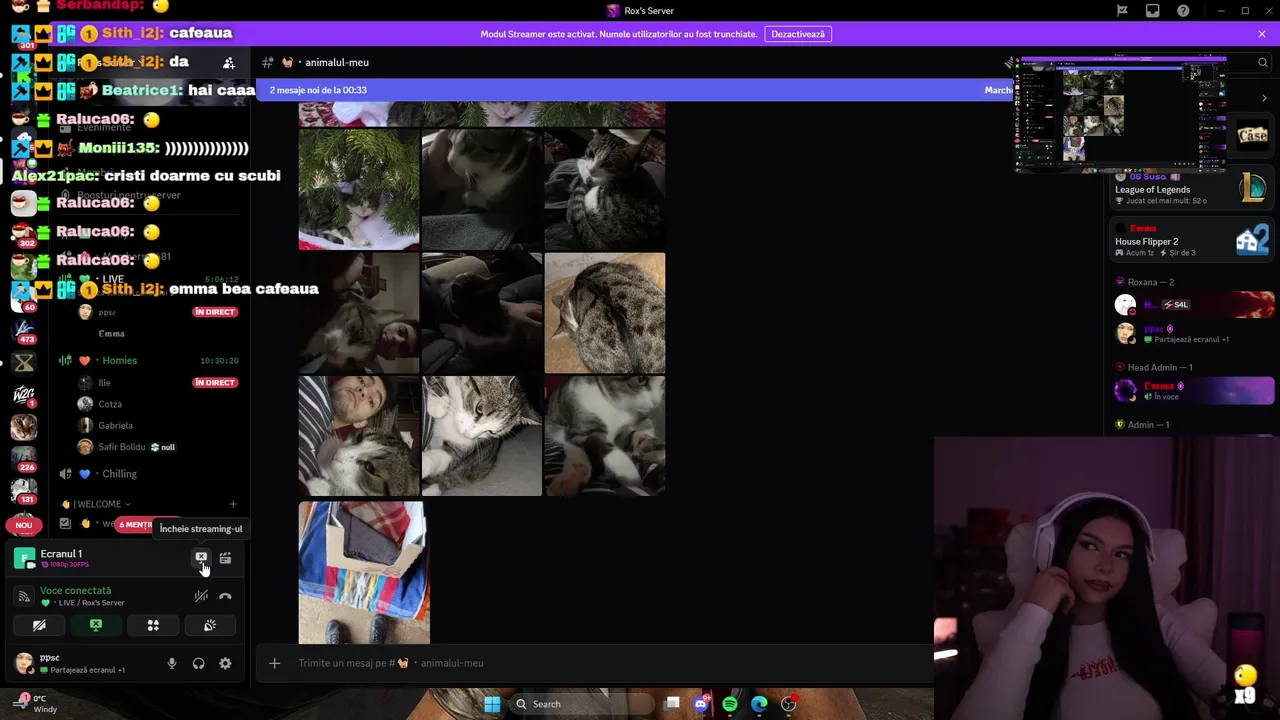Screen dimensions: 1280x720
Task: Open the server icon with 473 badge
Action: coord(24,329)
